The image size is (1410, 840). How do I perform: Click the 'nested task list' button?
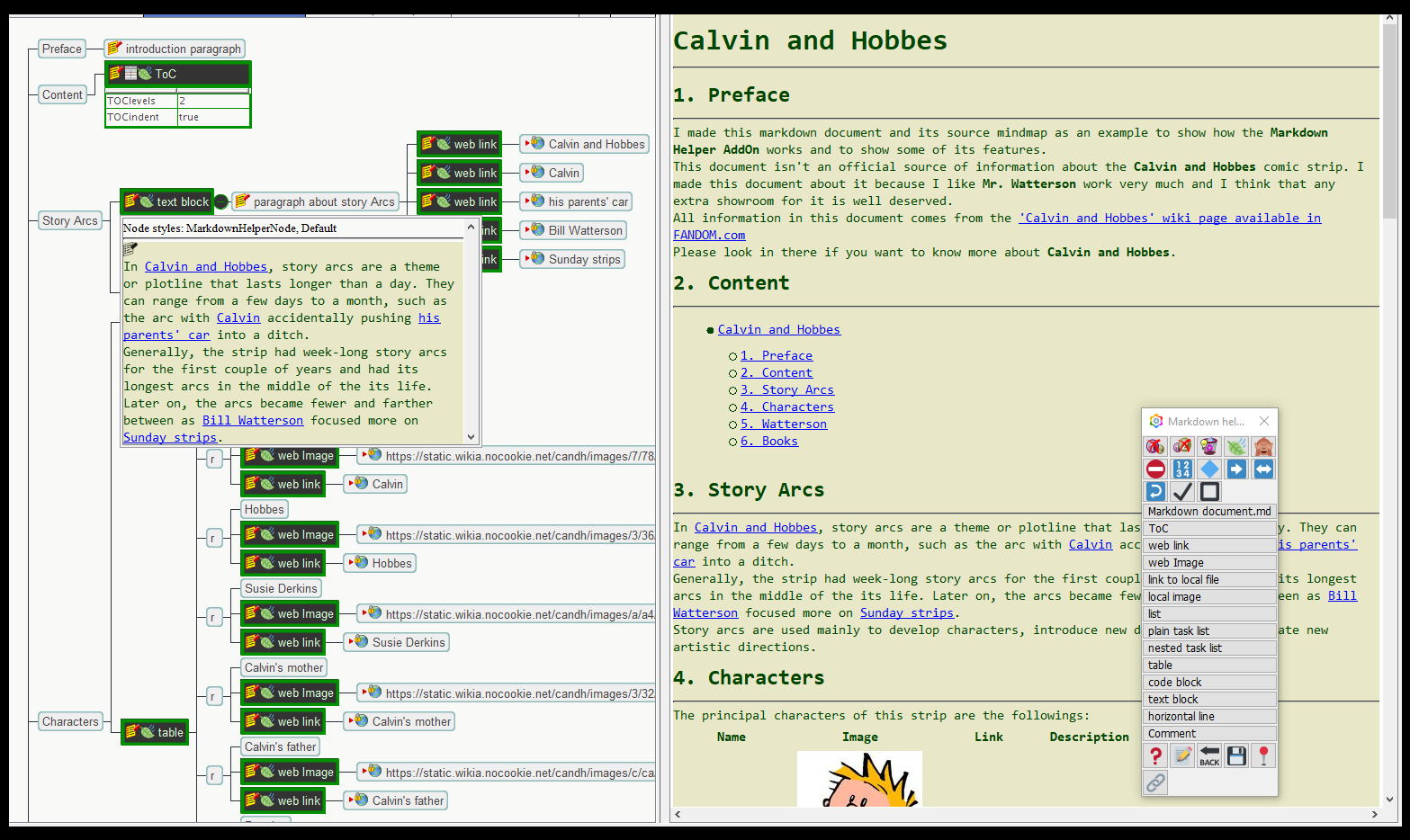pos(1209,648)
